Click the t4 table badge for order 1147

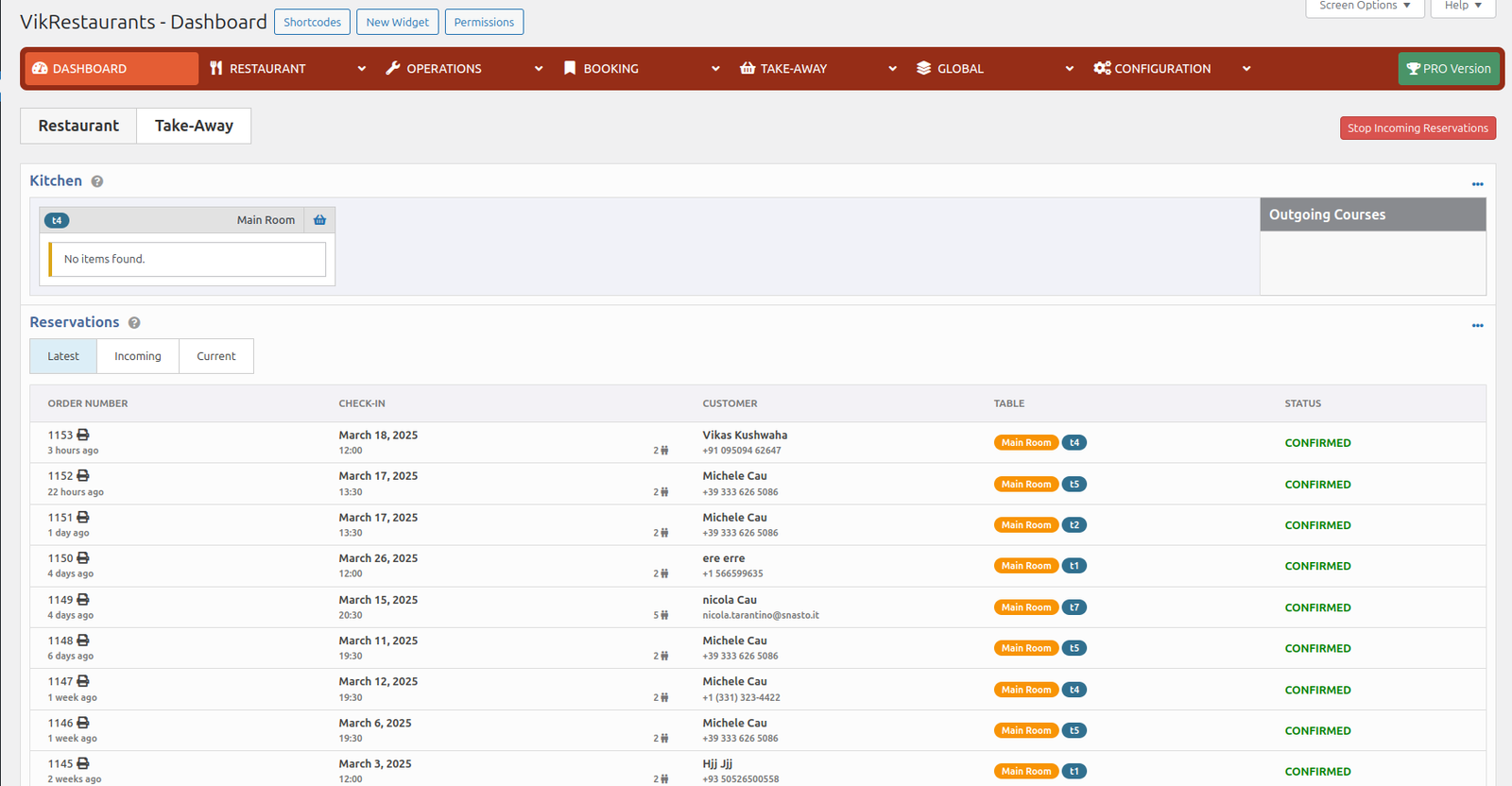(x=1074, y=690)
